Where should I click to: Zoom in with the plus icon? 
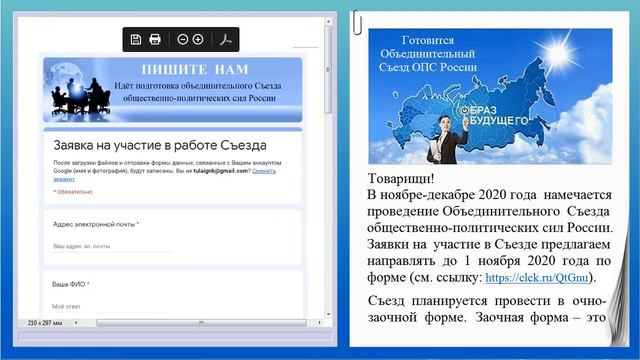198,39
